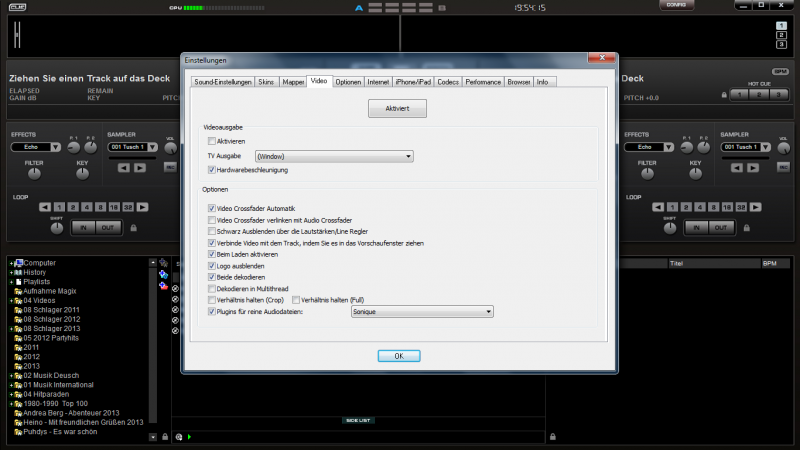Click the green play arrow in browser bar
The width and height of the screenshot is (800, 450).
(189, 437)
